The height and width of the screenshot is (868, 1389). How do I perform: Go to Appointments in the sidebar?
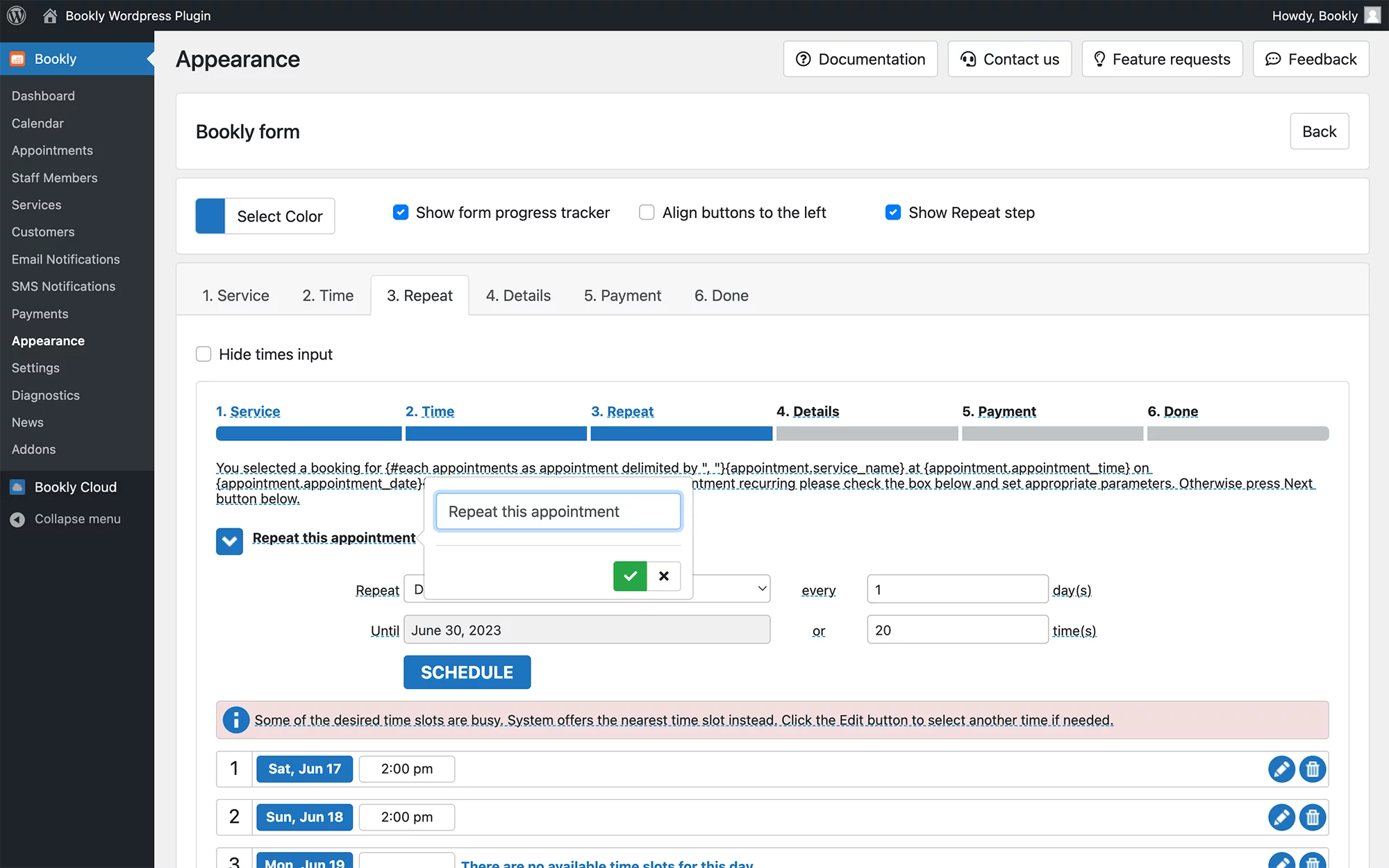point(52,150)
